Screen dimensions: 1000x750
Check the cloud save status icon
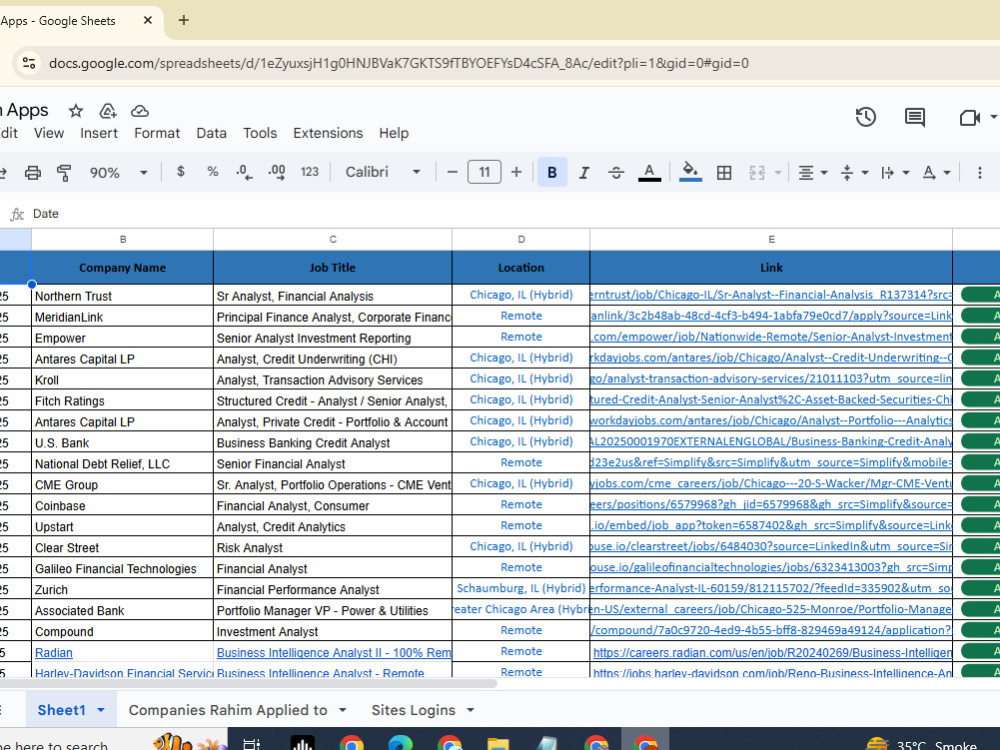[140, 111]
